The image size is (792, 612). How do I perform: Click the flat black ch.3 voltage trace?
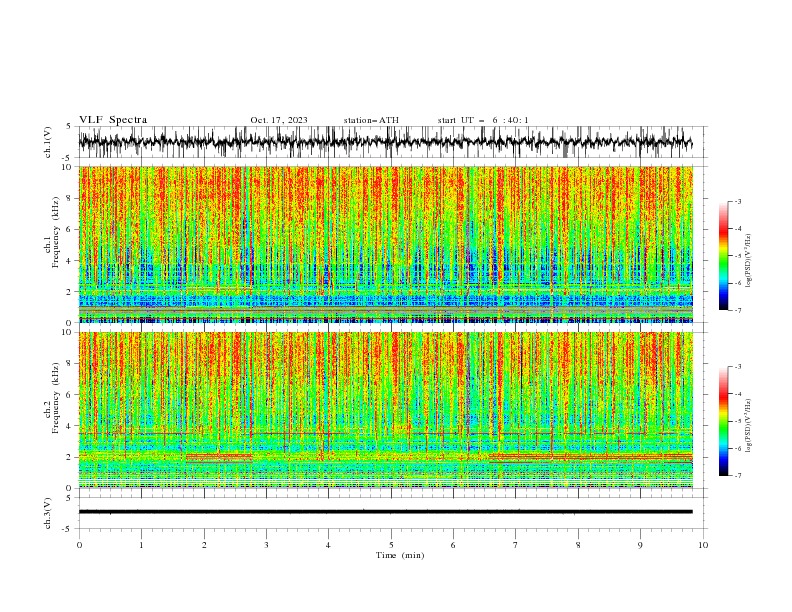(385, 512)
